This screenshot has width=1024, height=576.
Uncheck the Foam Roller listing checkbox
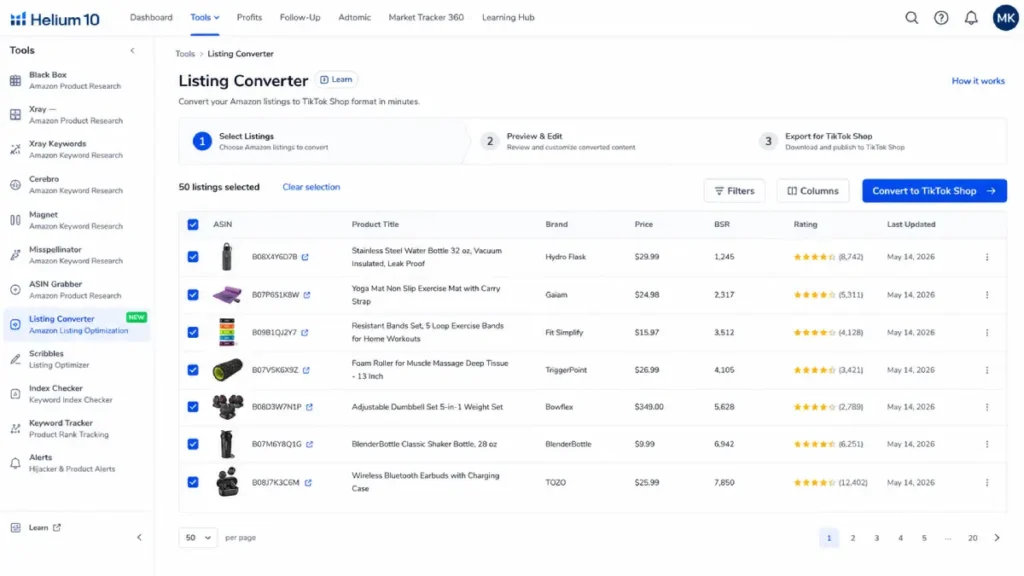click(x=193, y=370)
